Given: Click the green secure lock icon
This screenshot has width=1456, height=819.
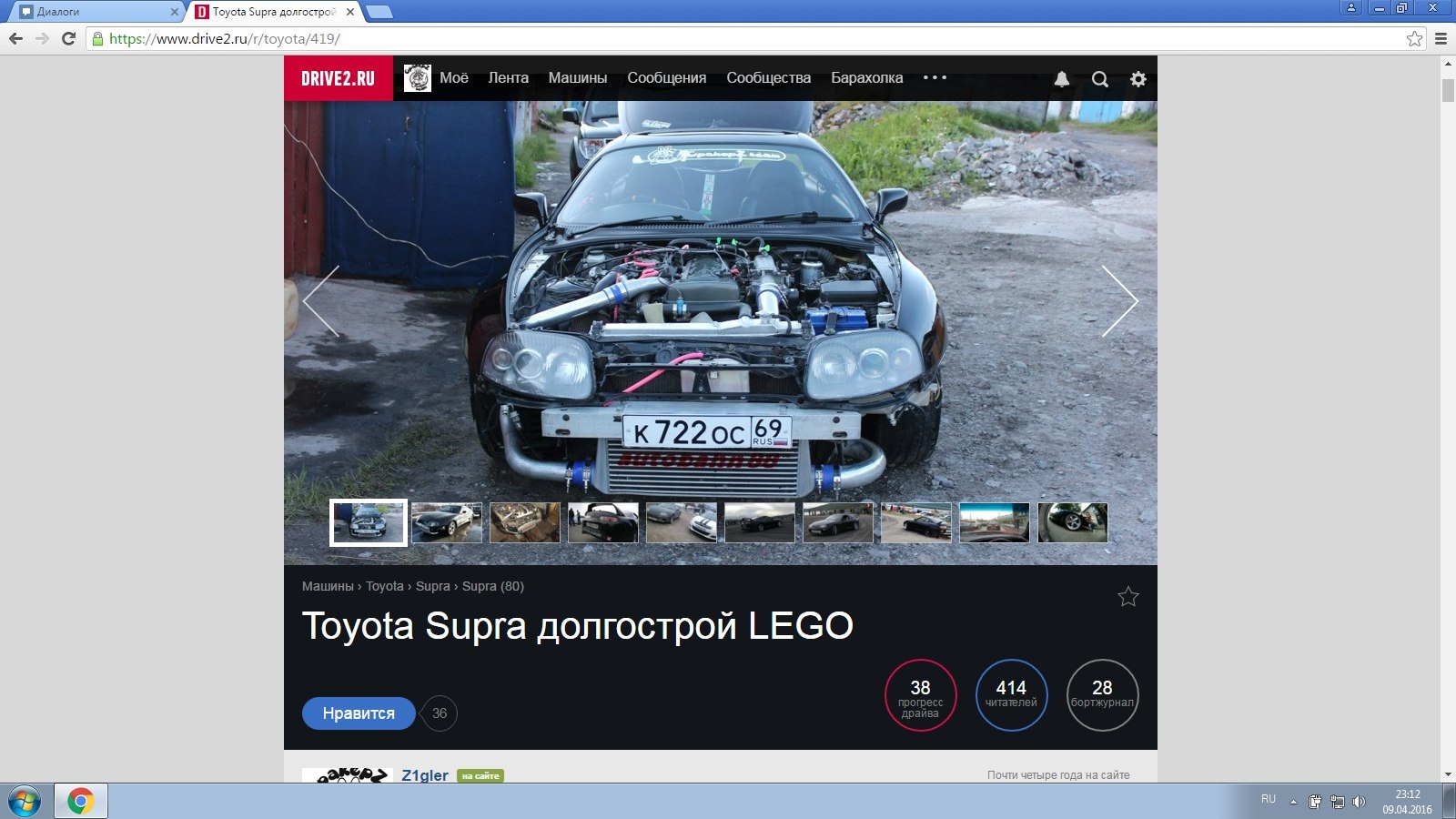Looking at the screenshot, I should click(x=98, y=38).
